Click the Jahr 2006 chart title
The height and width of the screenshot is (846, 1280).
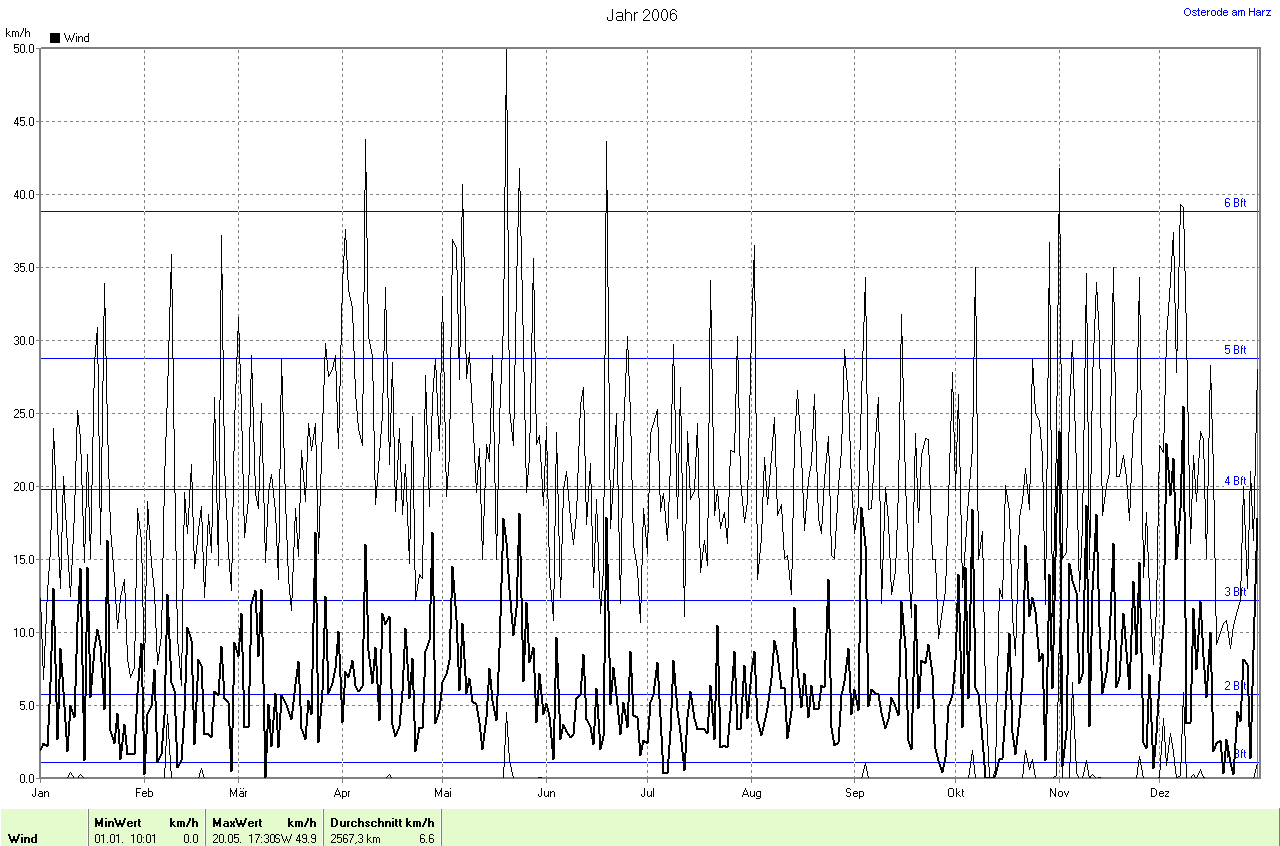(641, 15)
